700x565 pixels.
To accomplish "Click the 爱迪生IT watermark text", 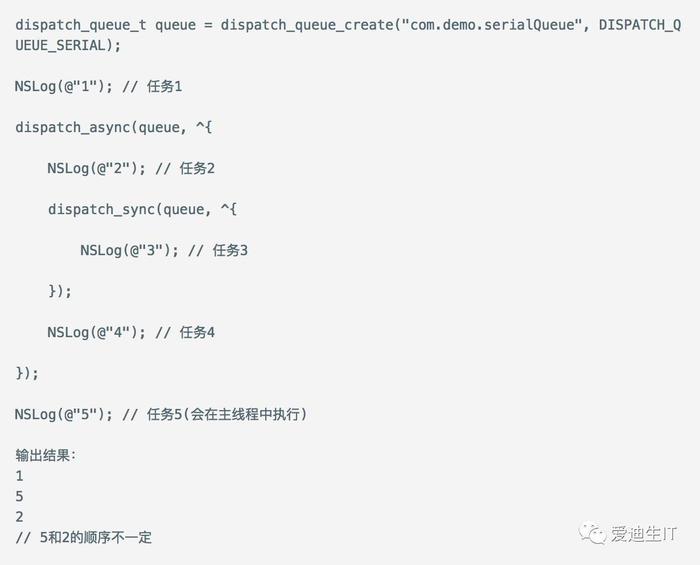I will click(x=645, y=534).
